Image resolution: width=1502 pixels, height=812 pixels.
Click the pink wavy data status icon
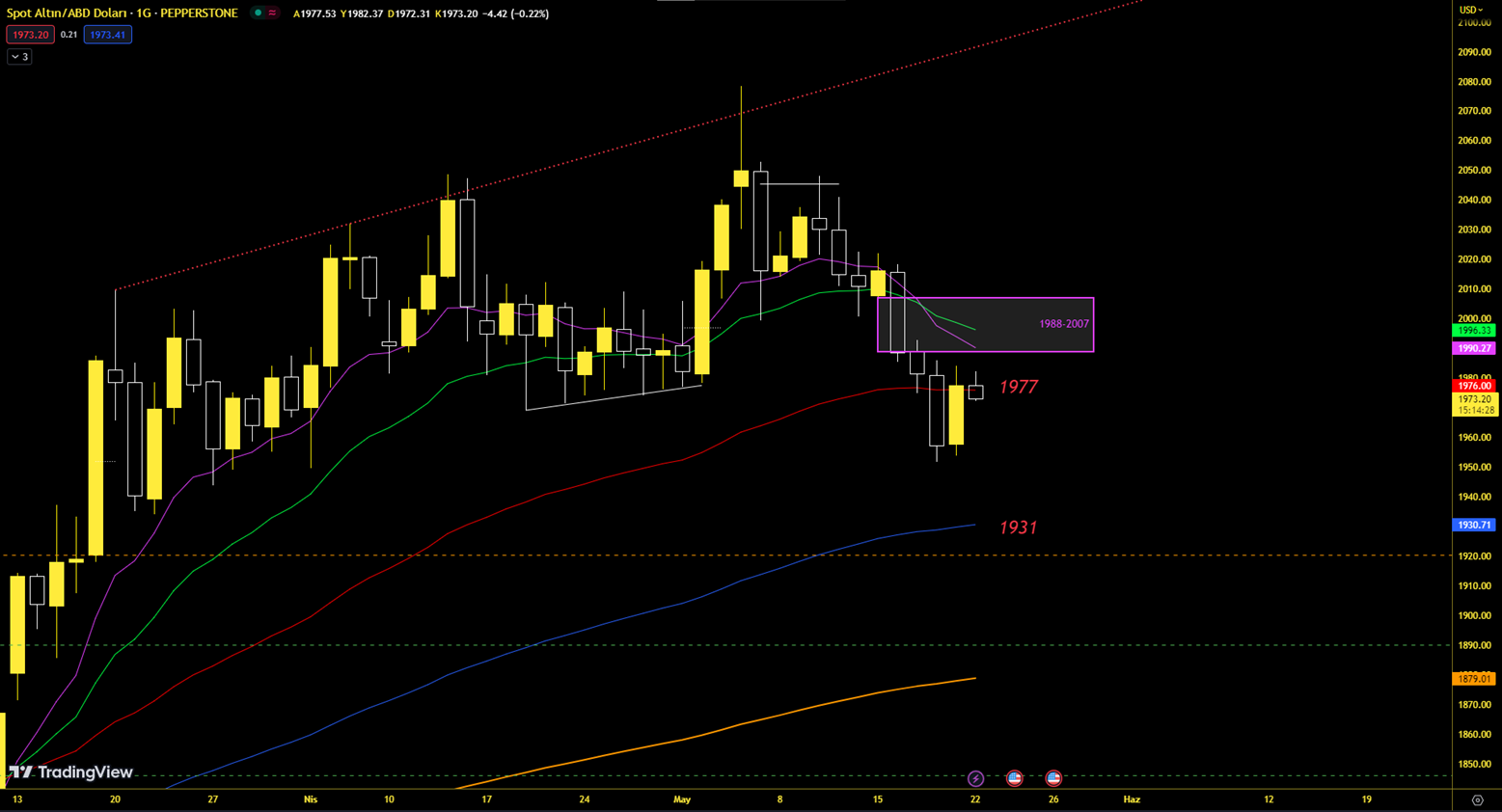coord(272,14)
